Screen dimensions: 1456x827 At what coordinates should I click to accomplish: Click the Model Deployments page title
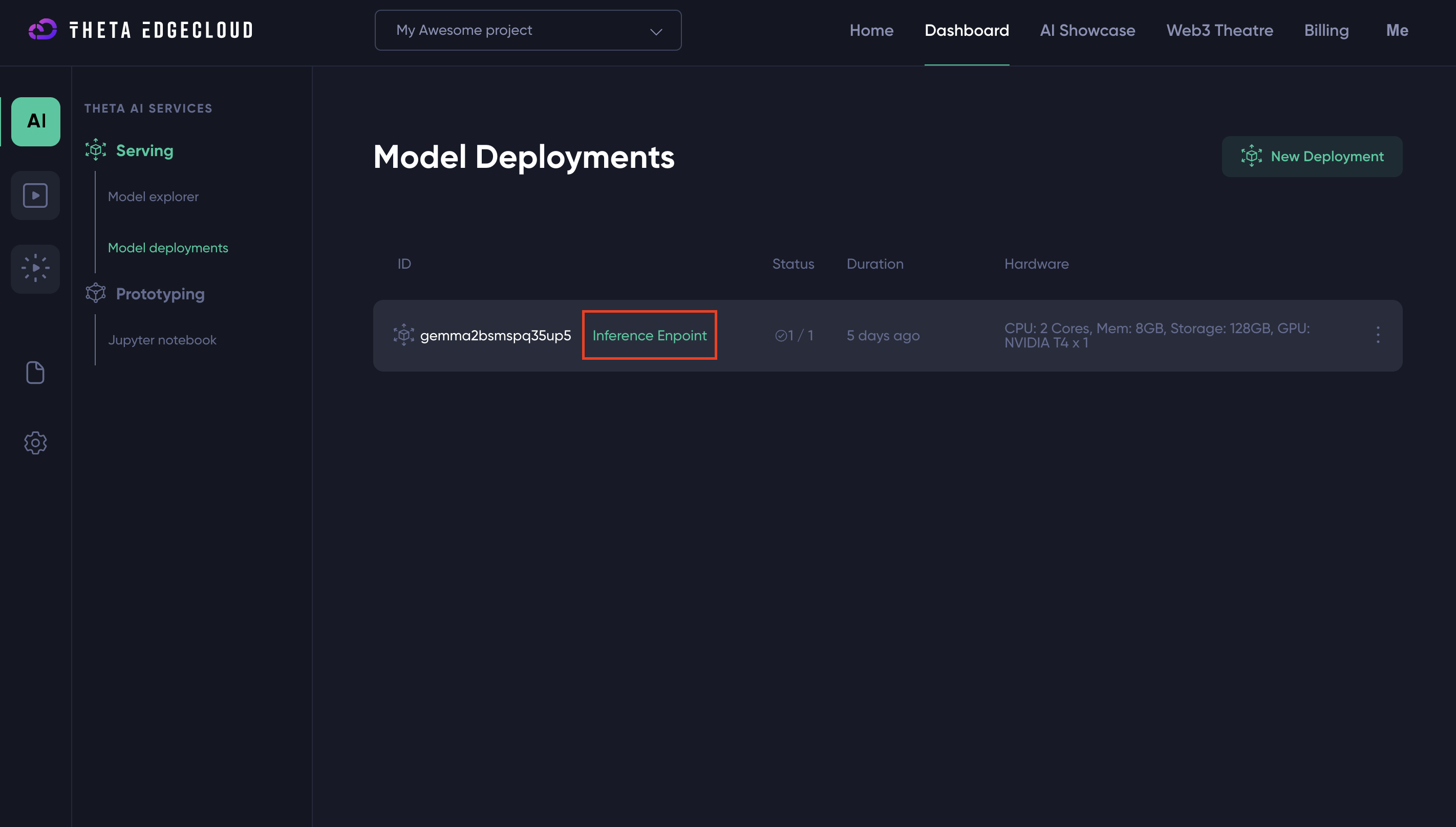tap(524, 157)
